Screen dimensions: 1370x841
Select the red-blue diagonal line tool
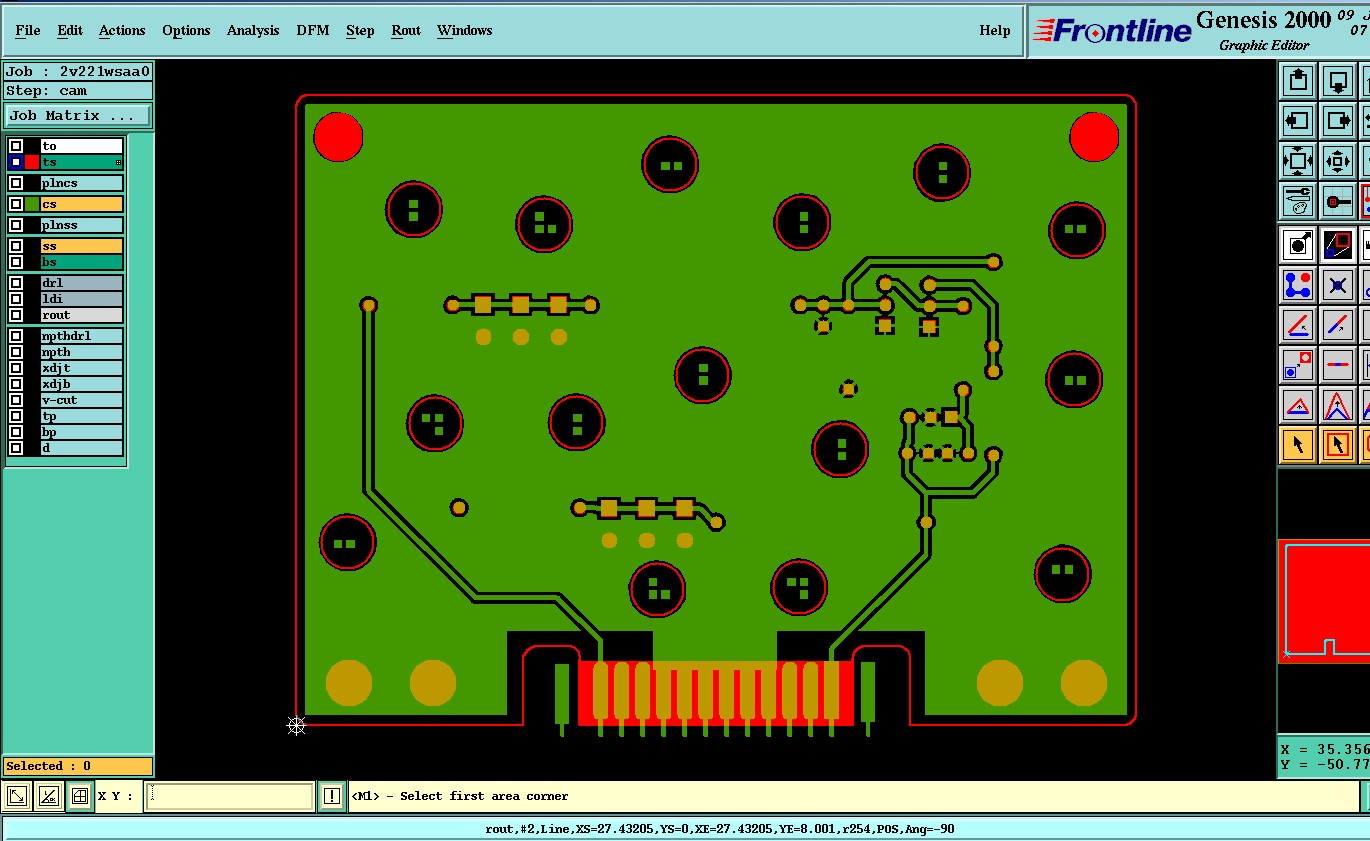tap(1338, 324)
